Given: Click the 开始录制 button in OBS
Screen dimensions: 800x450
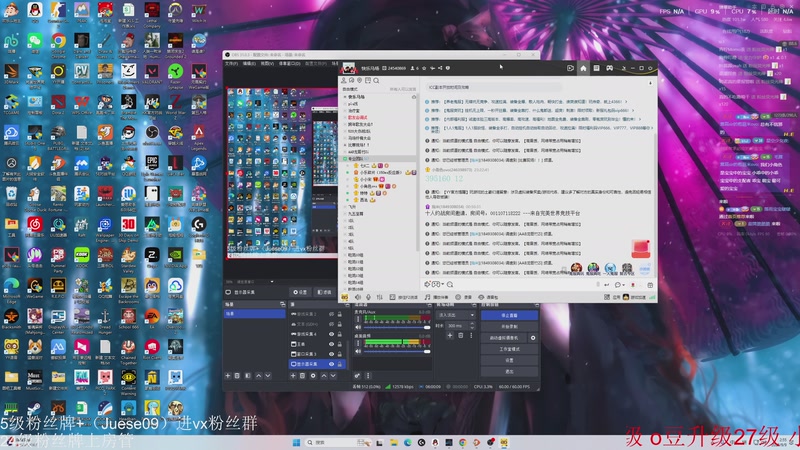Looking at the screenshot, I should coord(509,327).
